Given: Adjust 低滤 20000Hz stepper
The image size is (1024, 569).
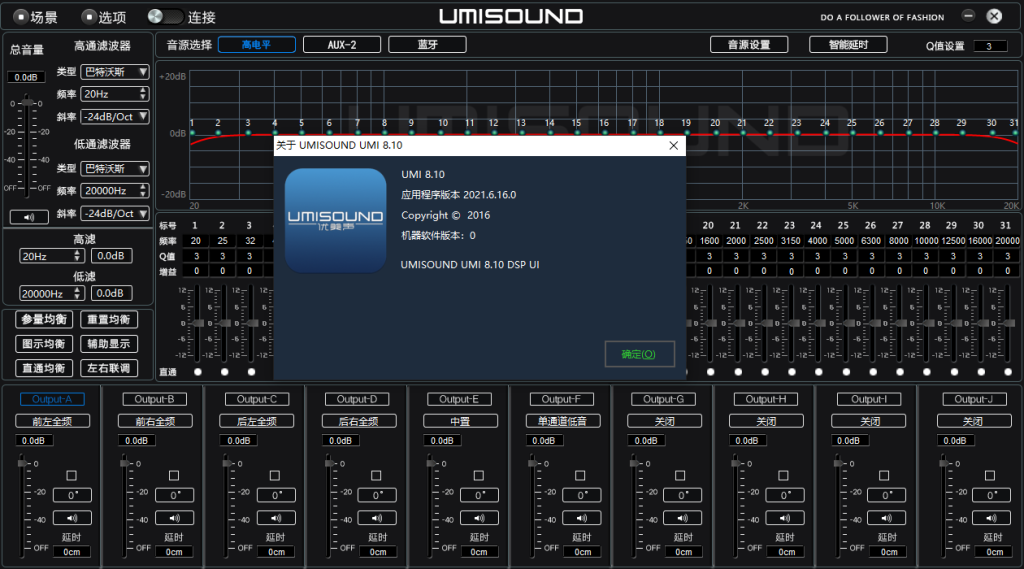Looking at the screenshot, I should pos(52,294).
